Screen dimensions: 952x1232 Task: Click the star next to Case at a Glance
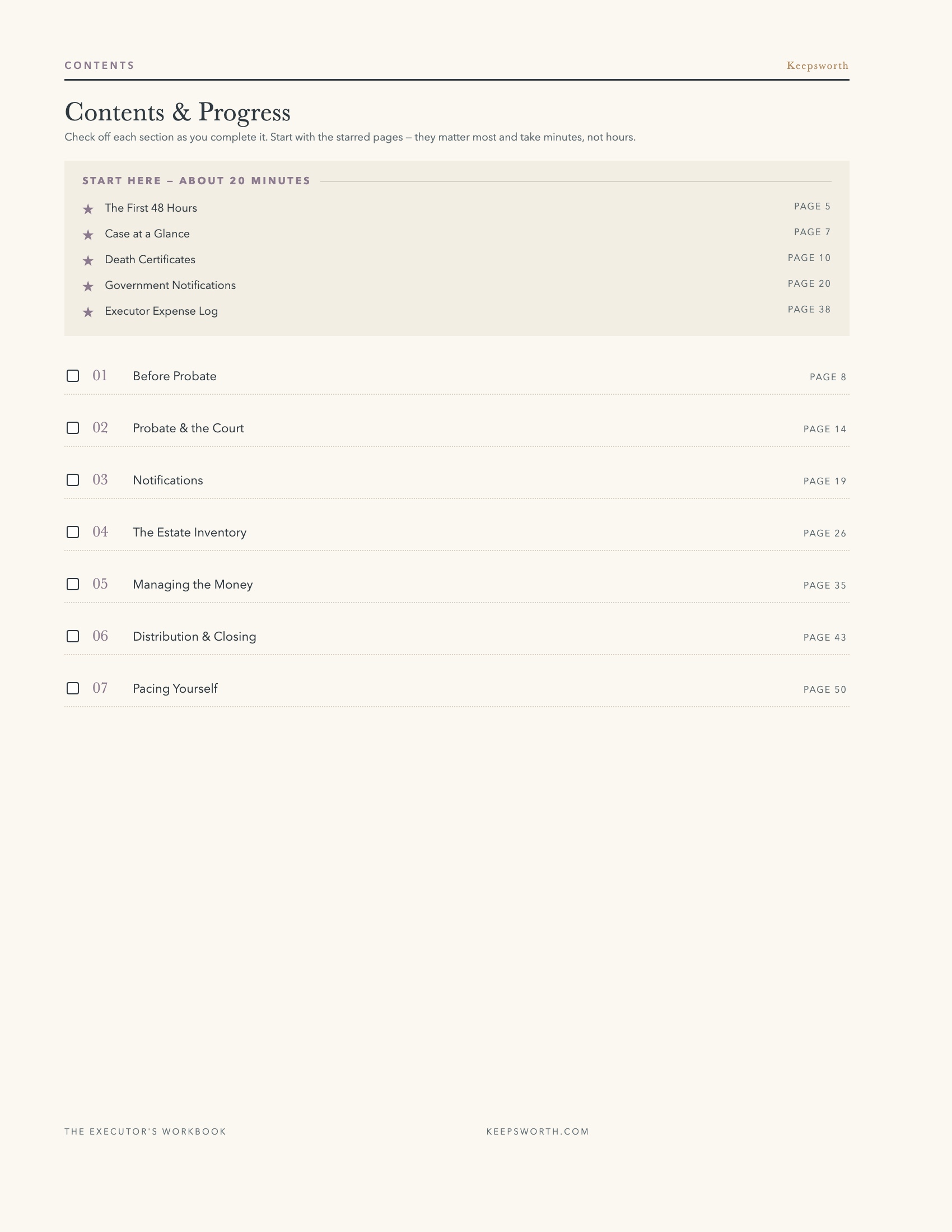pyautogui.click(x=88, y=235)
